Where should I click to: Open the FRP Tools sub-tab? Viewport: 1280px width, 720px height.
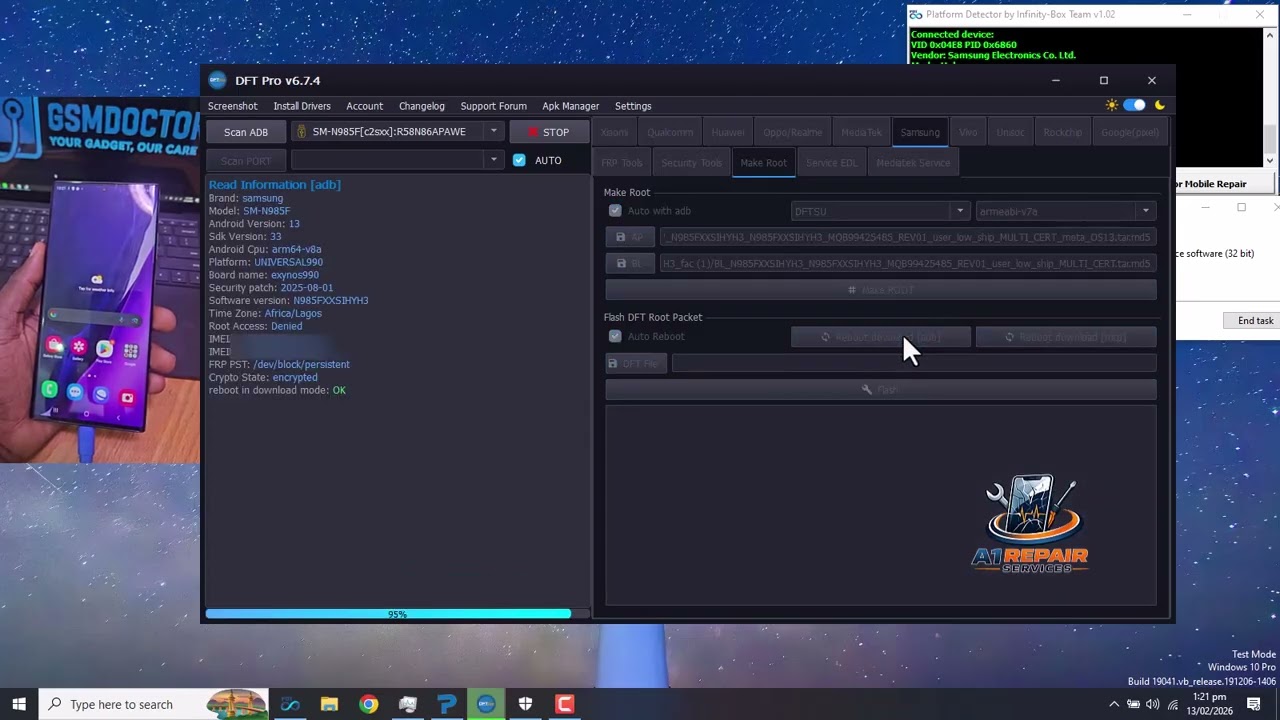pyautogui.click(x=622, y=163)
